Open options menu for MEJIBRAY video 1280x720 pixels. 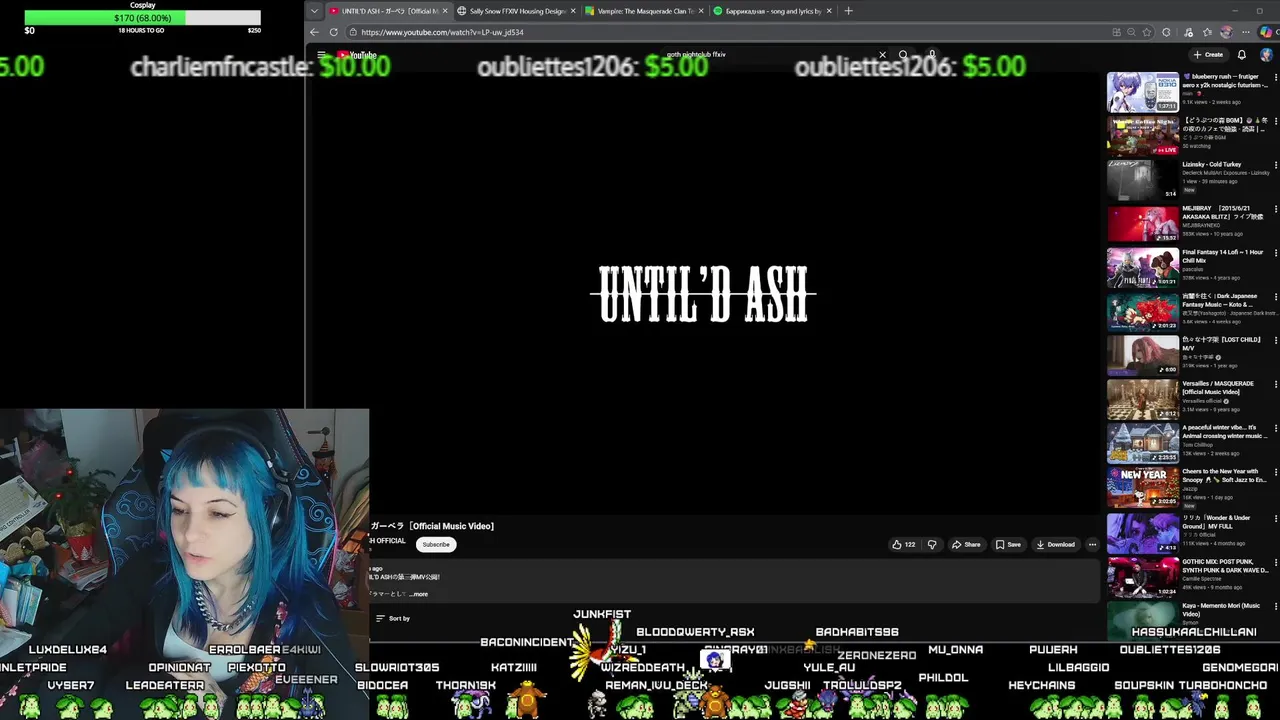pos(1275,209)
